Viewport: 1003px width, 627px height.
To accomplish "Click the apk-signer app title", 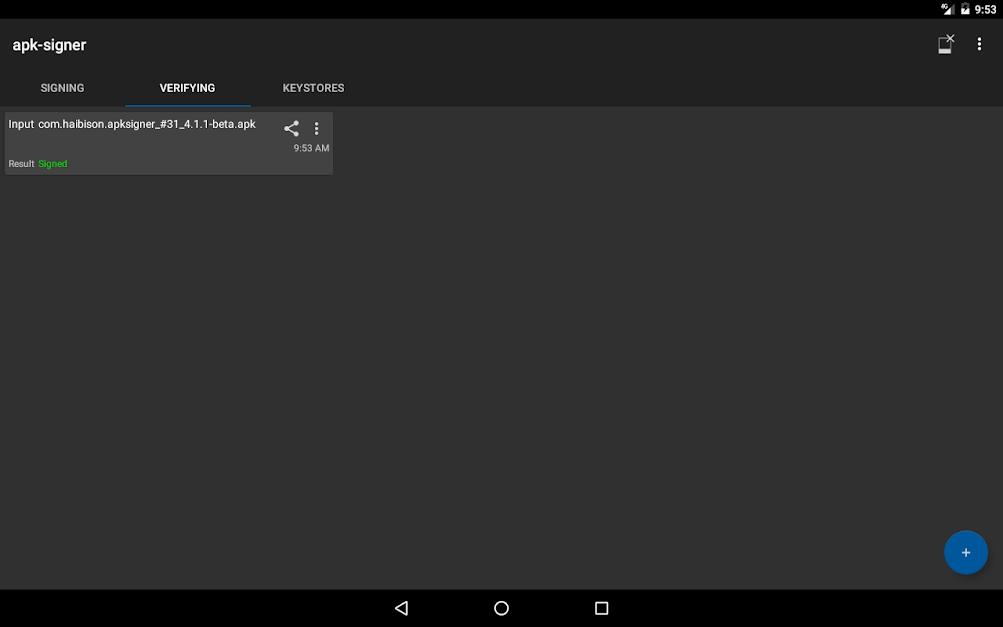I will tap(49, 45).
